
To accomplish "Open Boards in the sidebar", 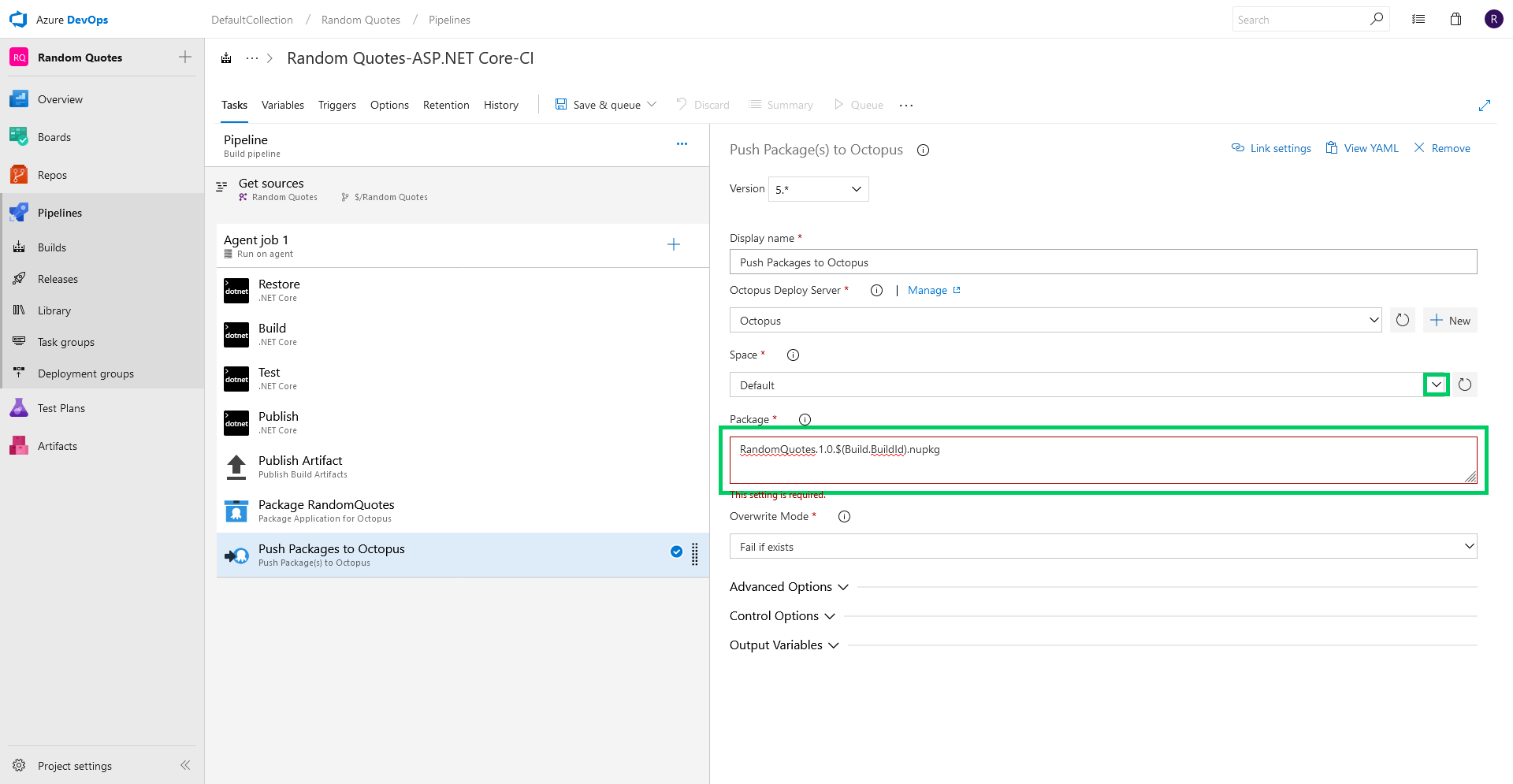I will coord(54,137).
